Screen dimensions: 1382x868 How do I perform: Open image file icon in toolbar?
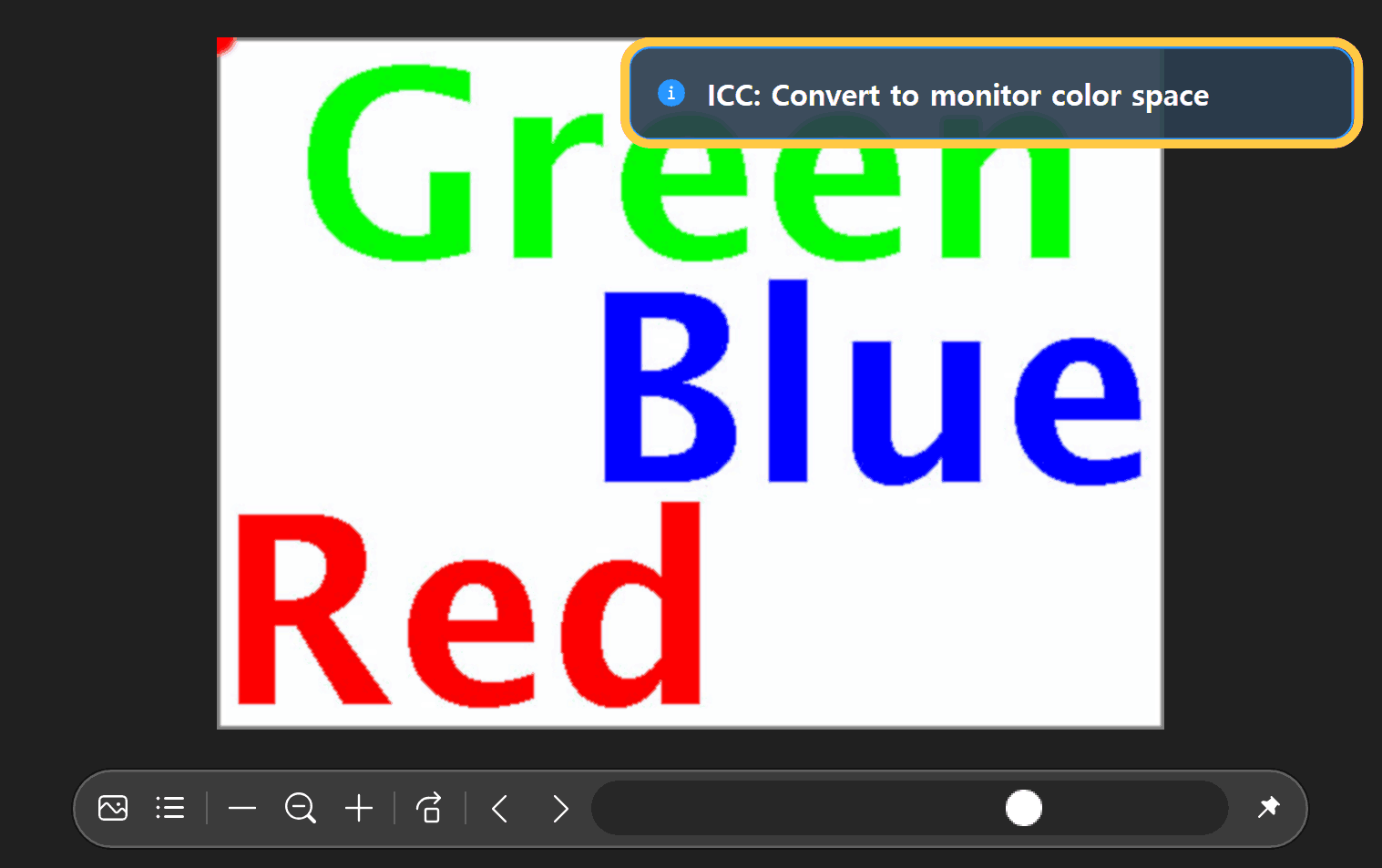(113, 808)
